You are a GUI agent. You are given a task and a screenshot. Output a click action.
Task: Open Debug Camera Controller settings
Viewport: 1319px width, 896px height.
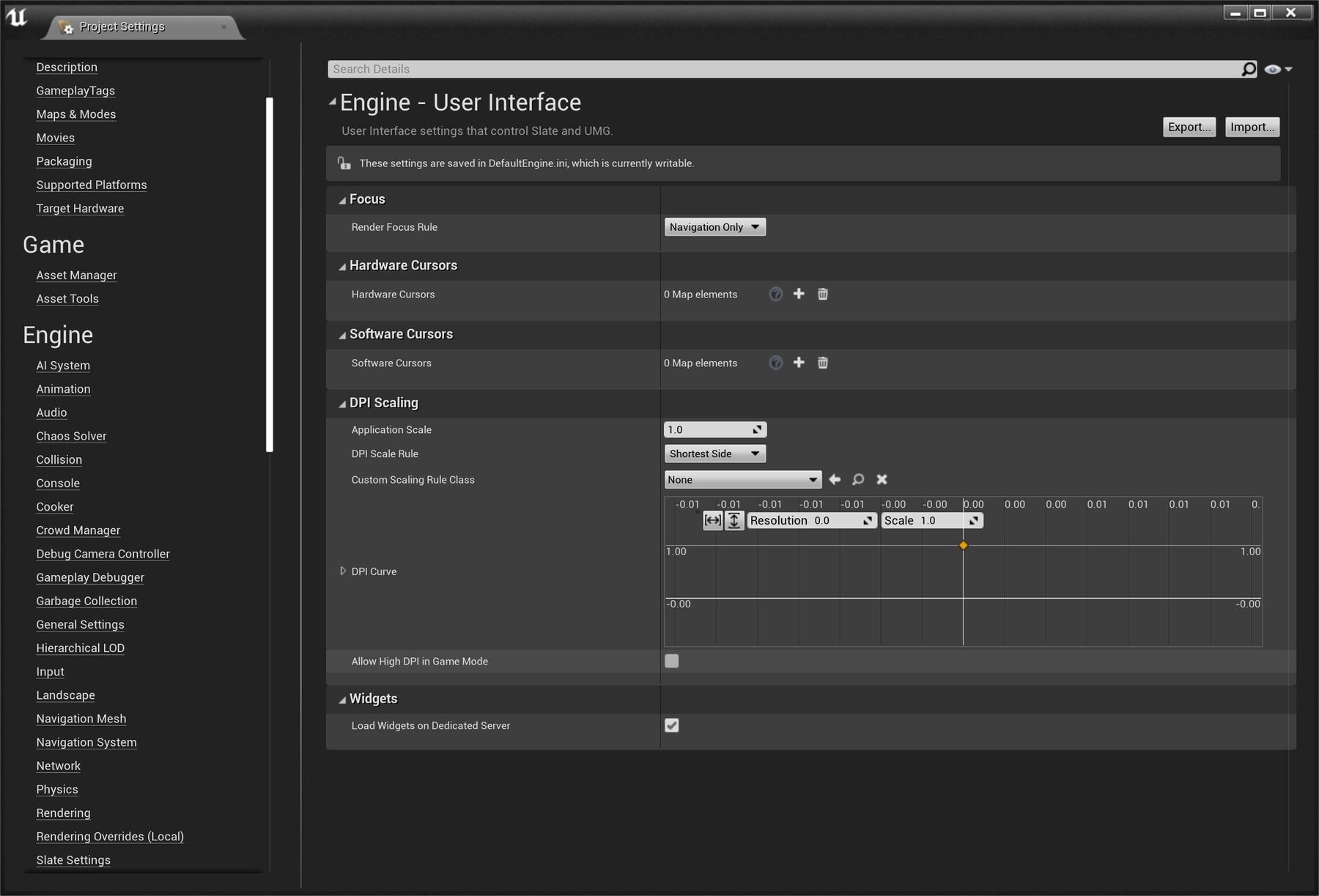tap(103, 555)
